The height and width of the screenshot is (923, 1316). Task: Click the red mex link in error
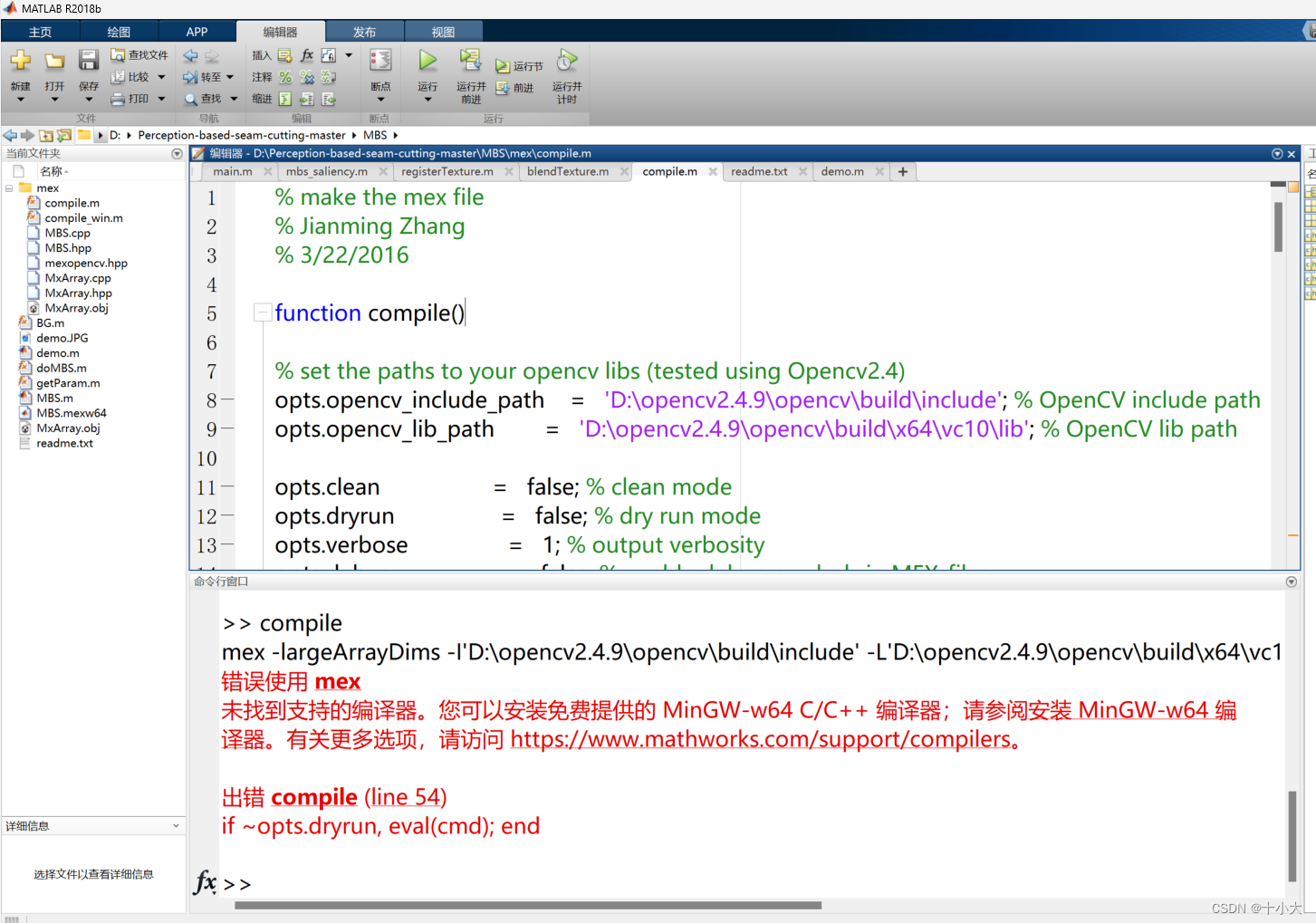(x=338, y=681)
